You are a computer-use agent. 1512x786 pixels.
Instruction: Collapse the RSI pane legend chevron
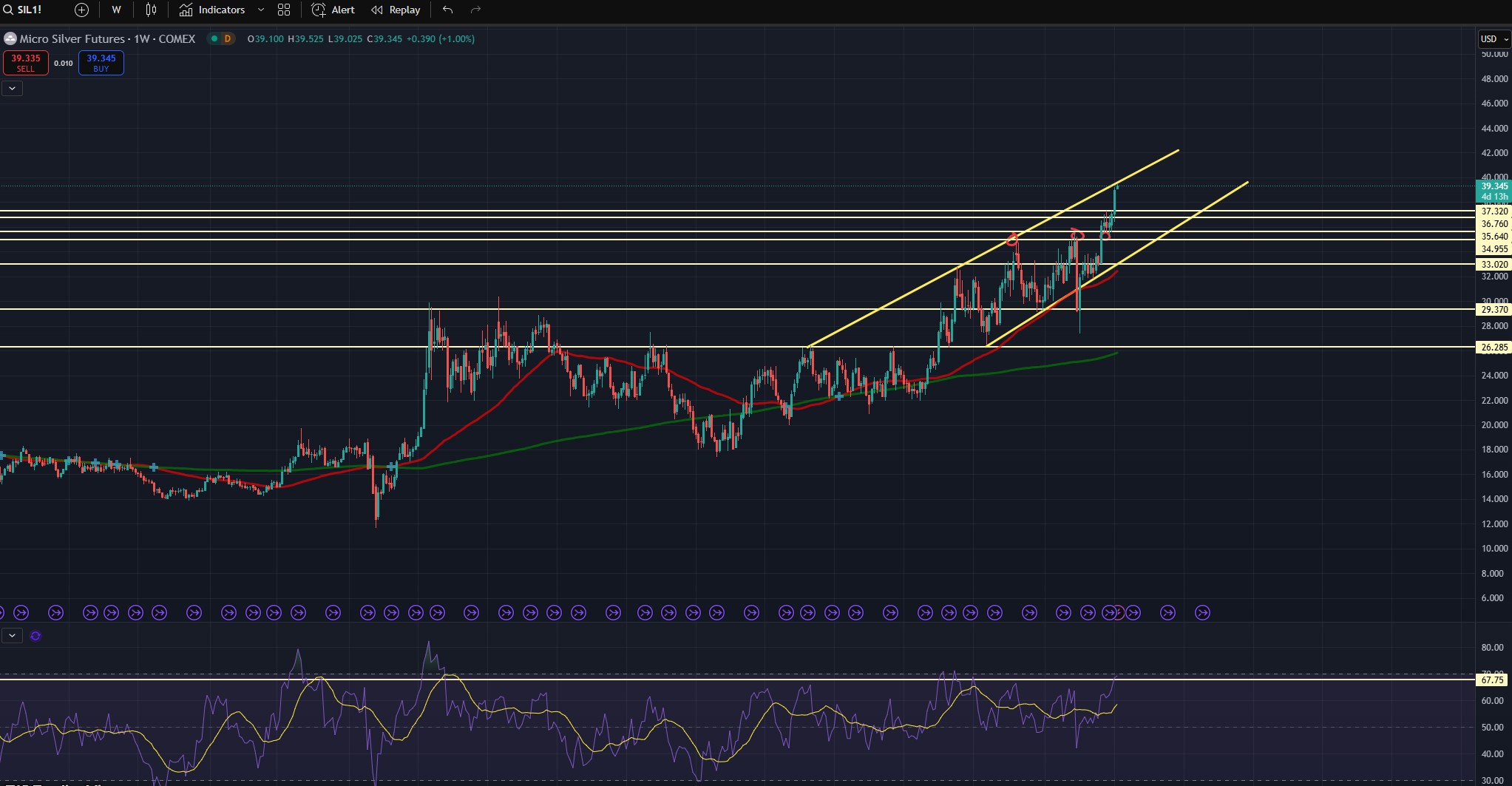pyautogui.click(x=13, y=635)
